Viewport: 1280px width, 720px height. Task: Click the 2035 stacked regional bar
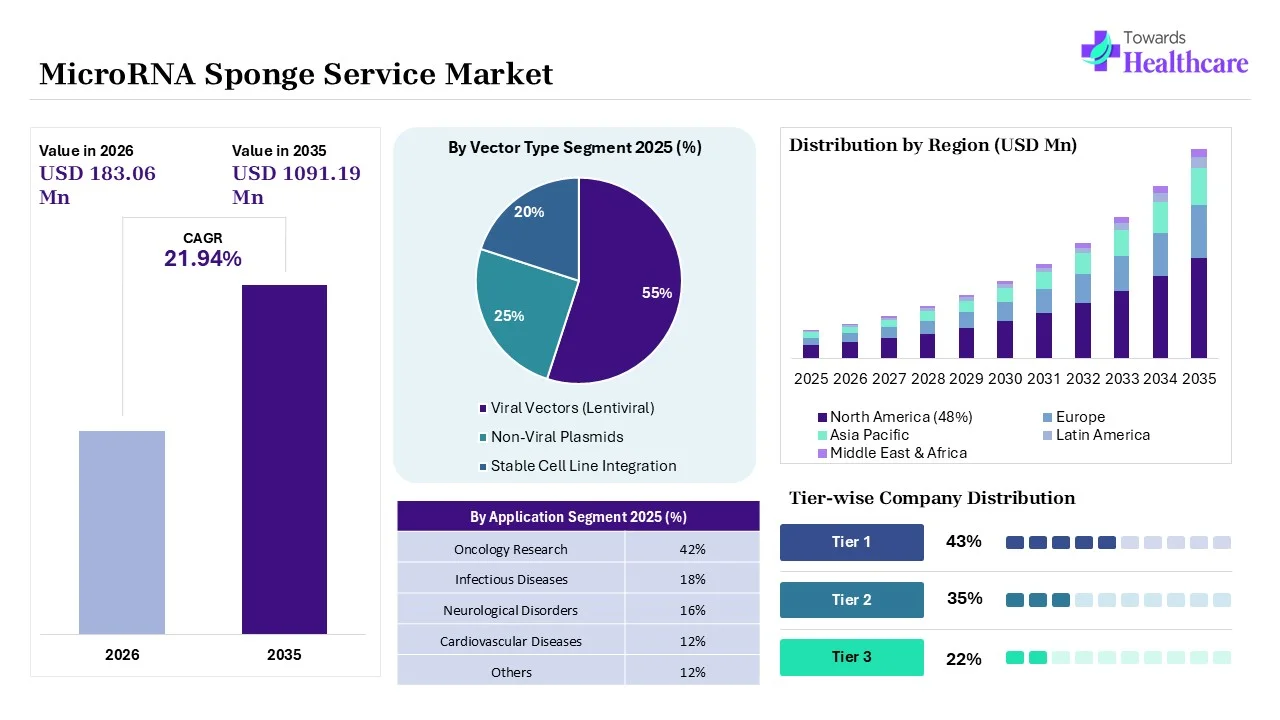point(1198,253)
